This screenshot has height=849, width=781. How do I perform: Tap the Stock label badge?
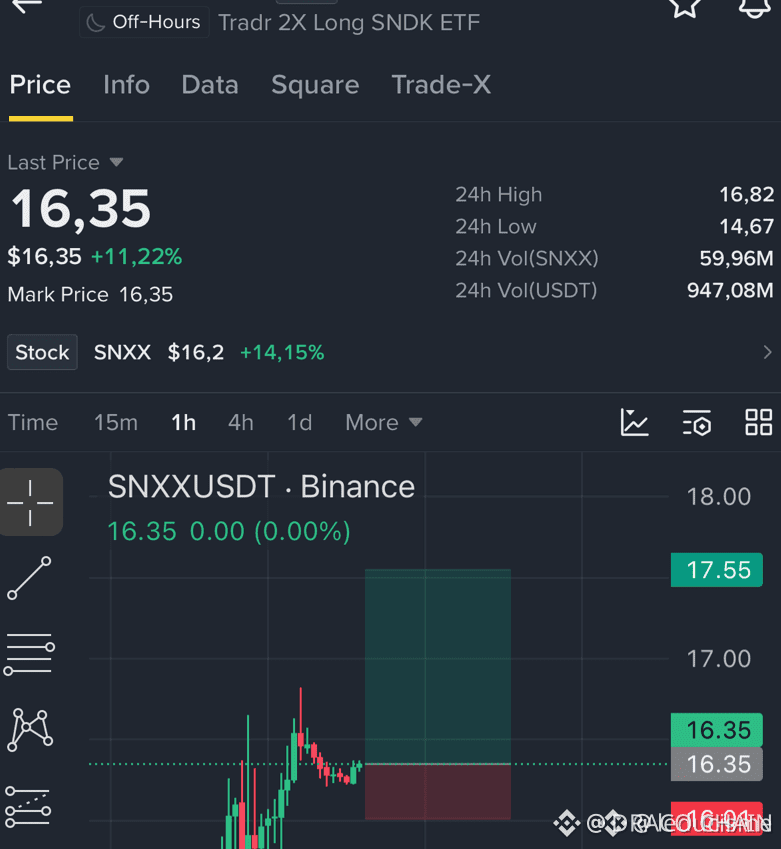pos(42,352)
